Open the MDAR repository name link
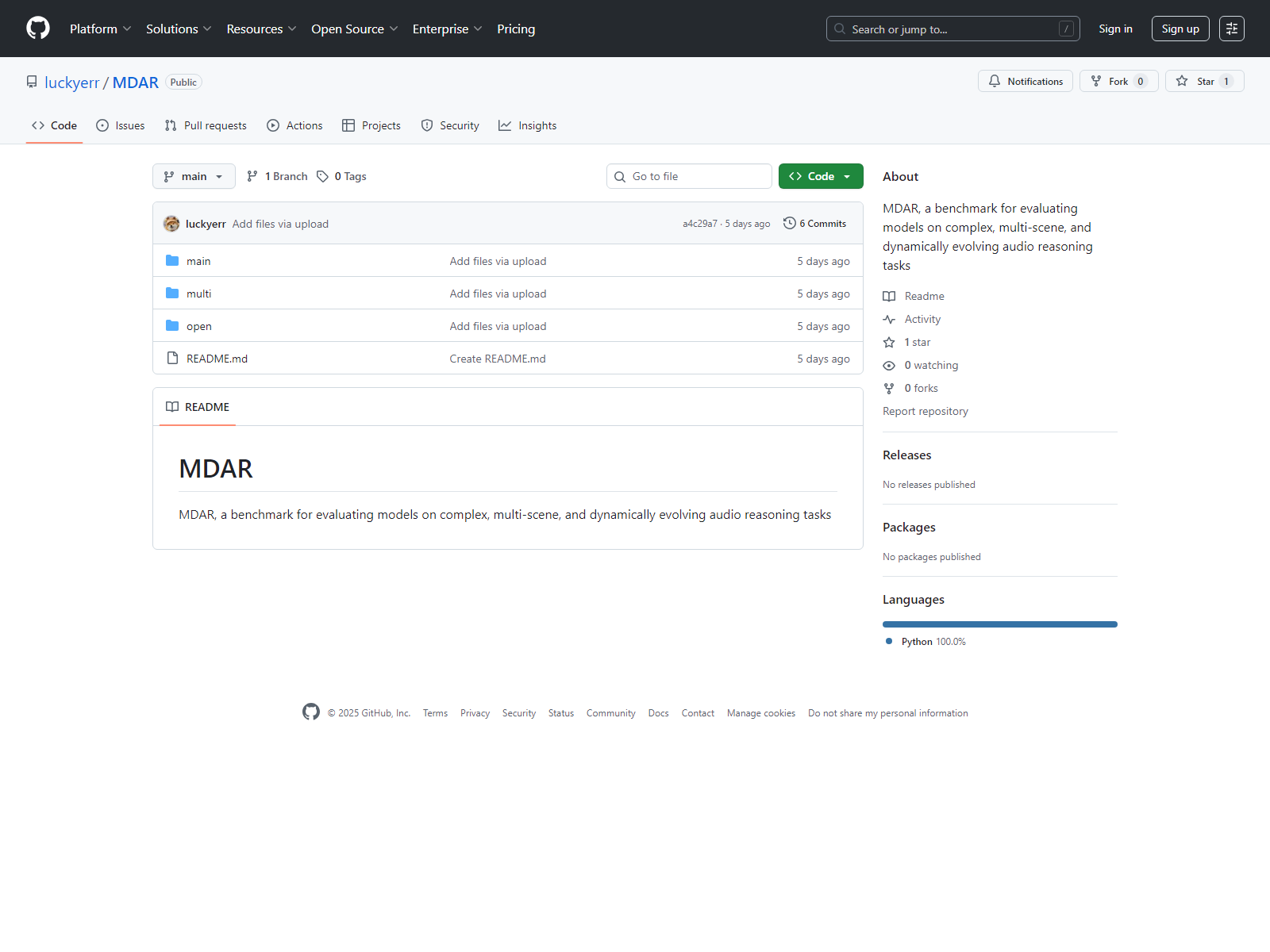 pyautogui.click(x=136, y=83)
